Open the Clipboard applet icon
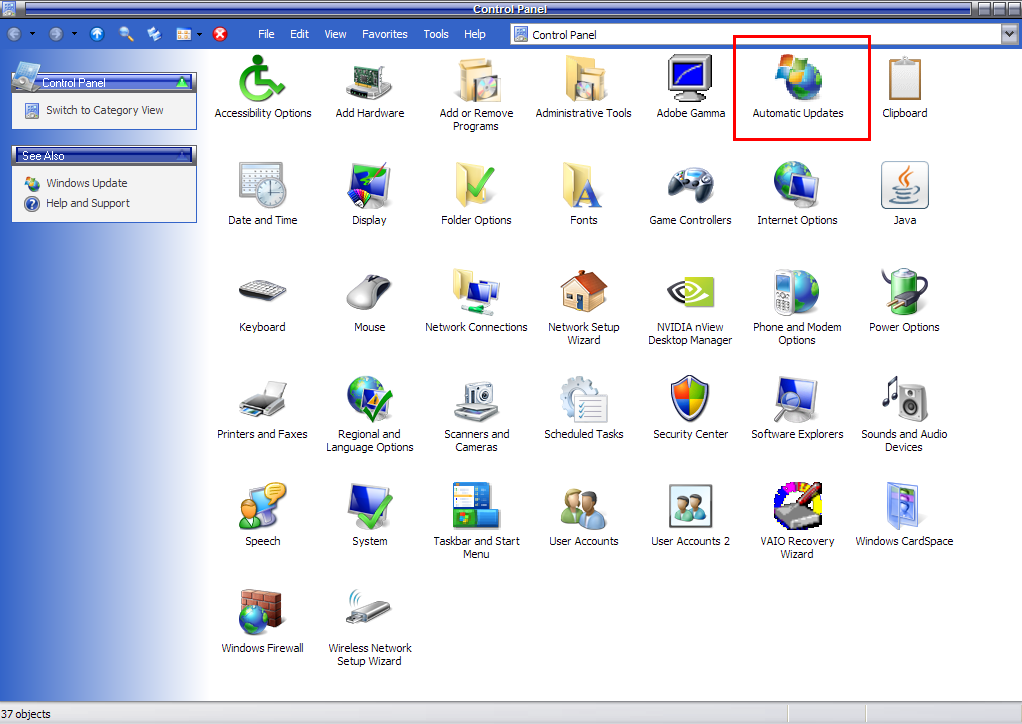1022x724 pixels. 905,78
